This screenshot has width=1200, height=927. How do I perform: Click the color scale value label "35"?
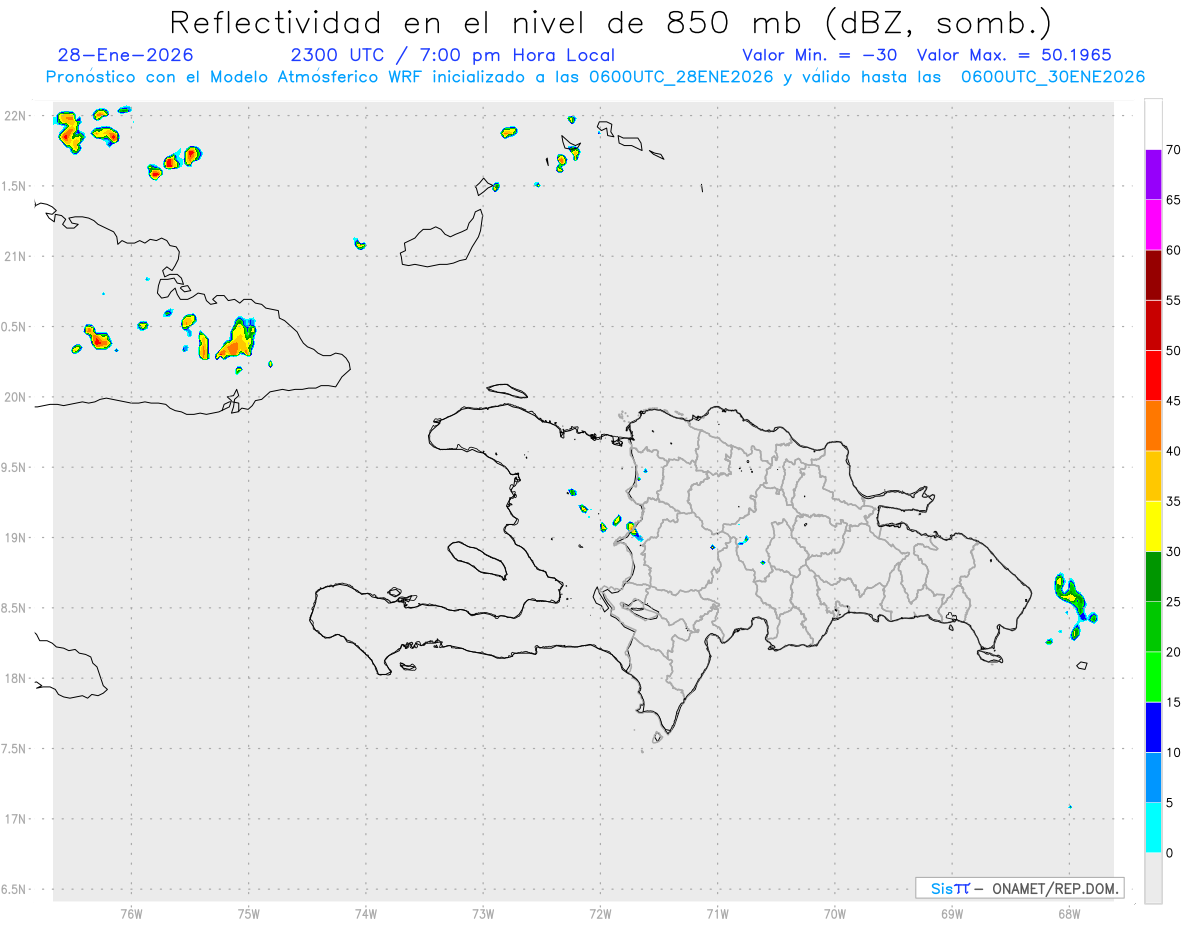point(1174,501)
